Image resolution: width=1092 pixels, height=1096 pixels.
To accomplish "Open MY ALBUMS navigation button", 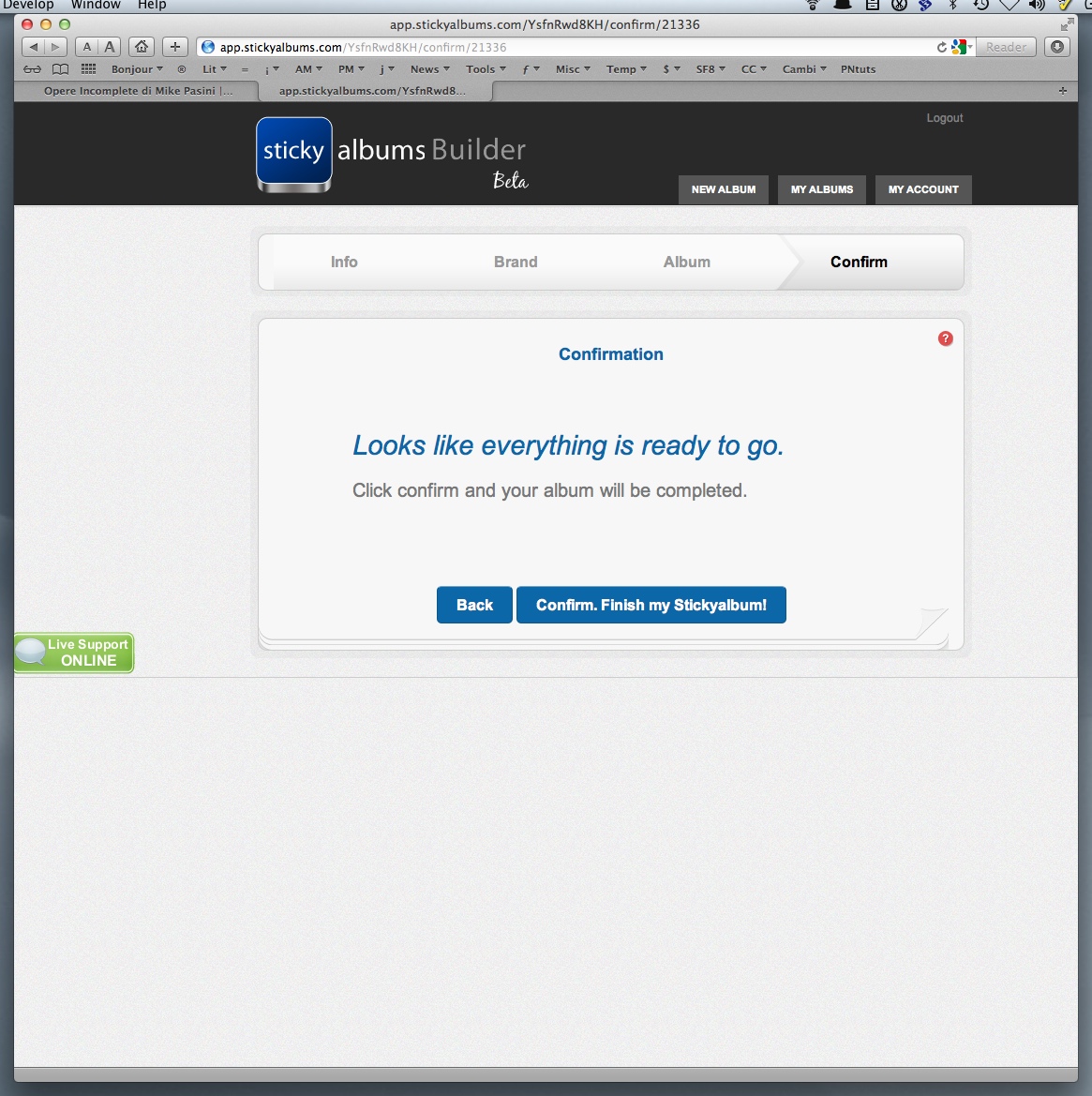I will 821,189.
